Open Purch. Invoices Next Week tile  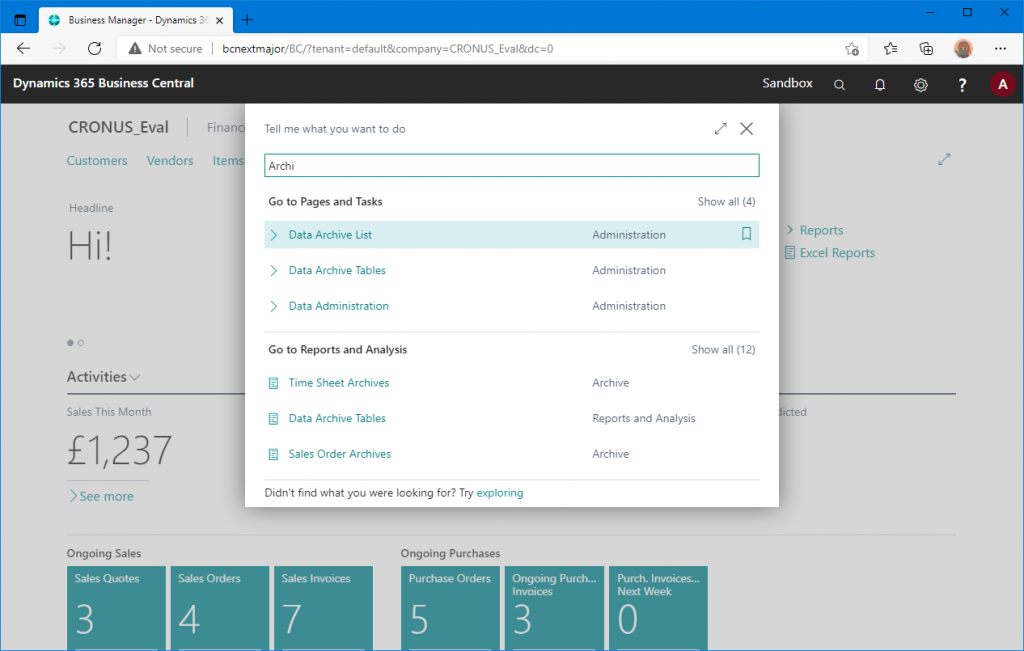(658, 608)
